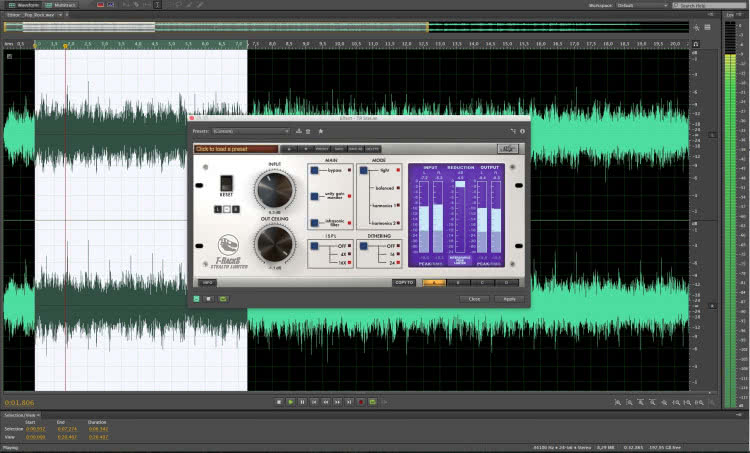This screenshot has height=453, width=750.
Task: Pause playback in transport bar
Action: pyautogui.click(x=302, y=402)
